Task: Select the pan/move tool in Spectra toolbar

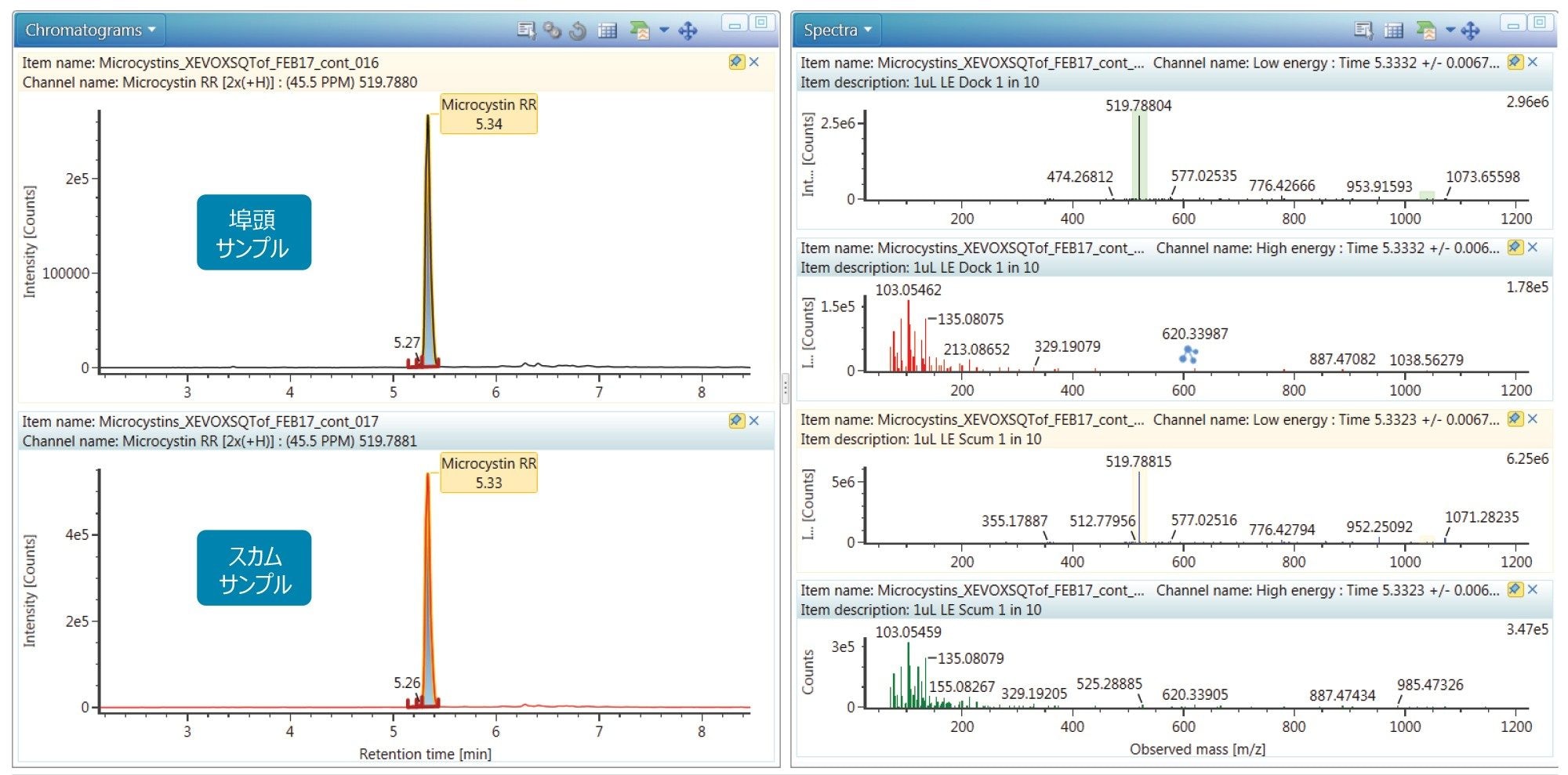Action: pos(1471,31)
